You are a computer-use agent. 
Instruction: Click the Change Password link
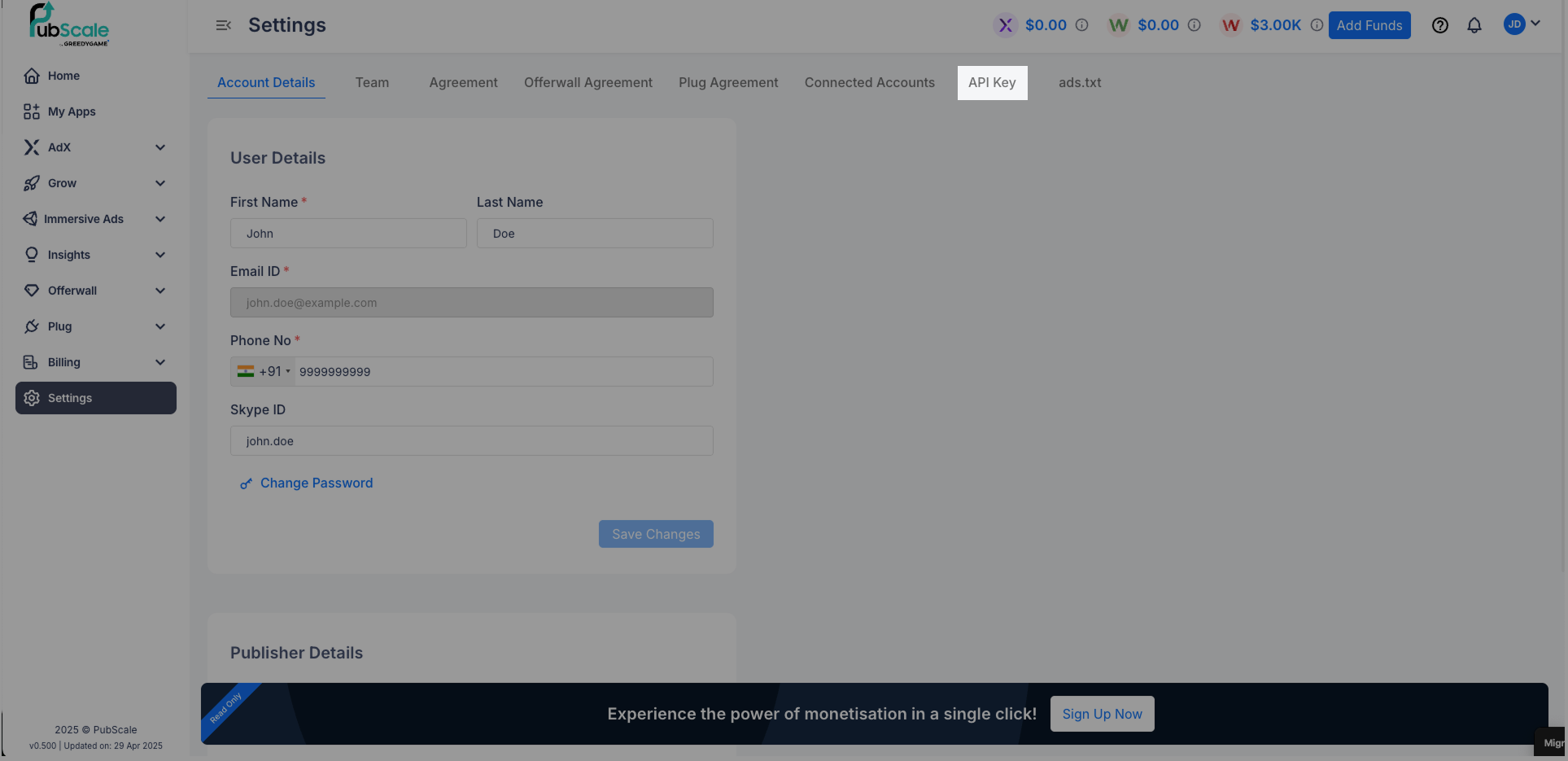coord(316,483)
